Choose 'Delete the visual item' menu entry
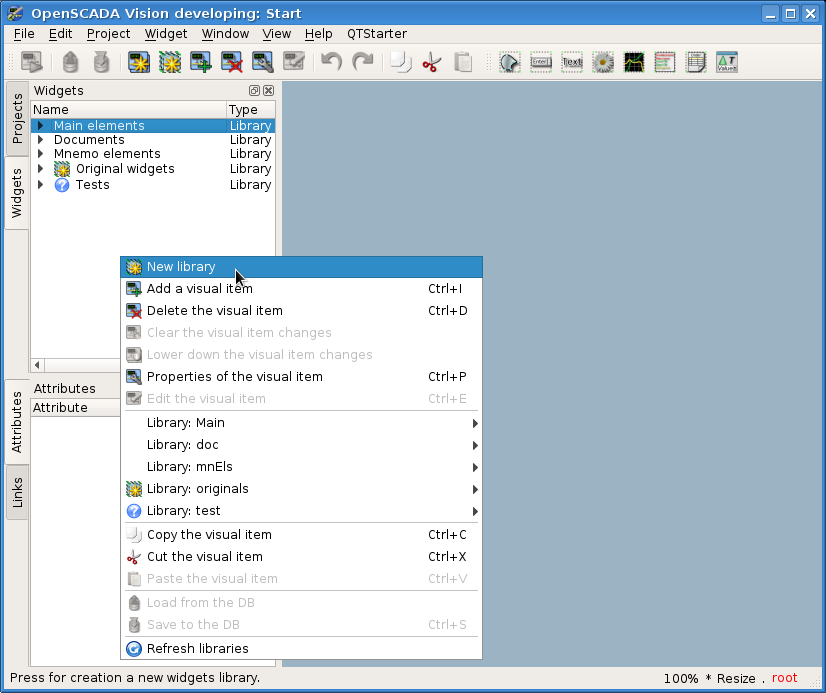Image resolution: width=826 pixels, height=693 pixels. click(301, 311)
